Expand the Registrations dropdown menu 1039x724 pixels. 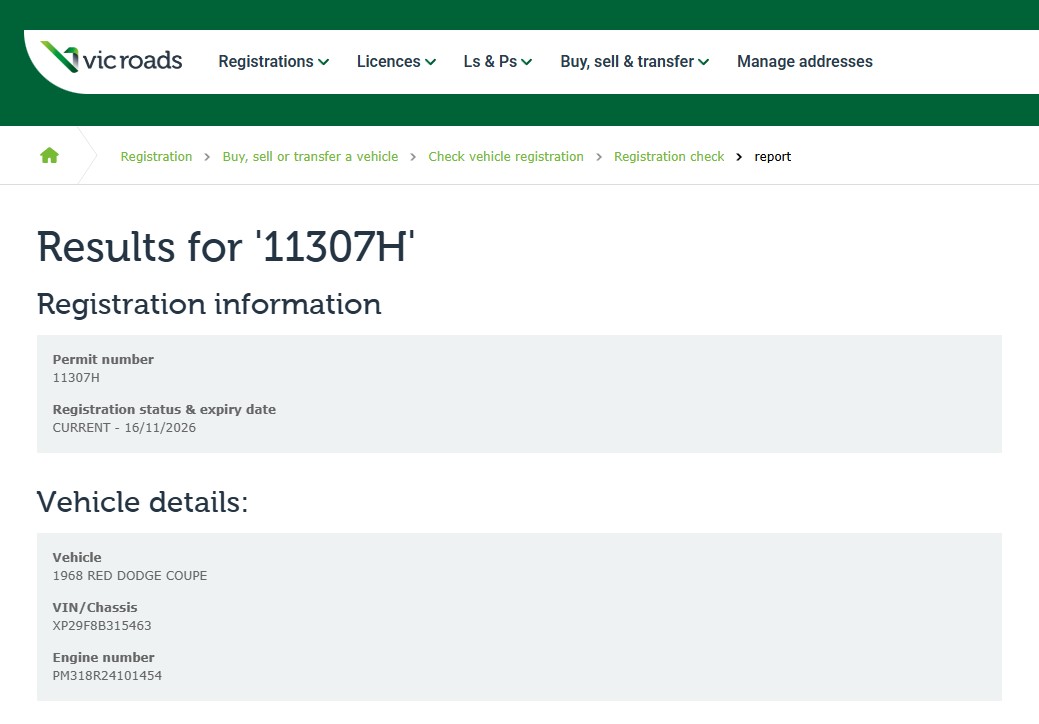(273, 62)
